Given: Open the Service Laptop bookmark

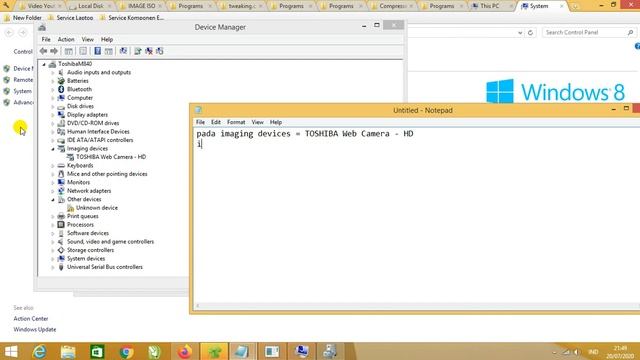Looking at the screenshot, I should tap(70, 18).
